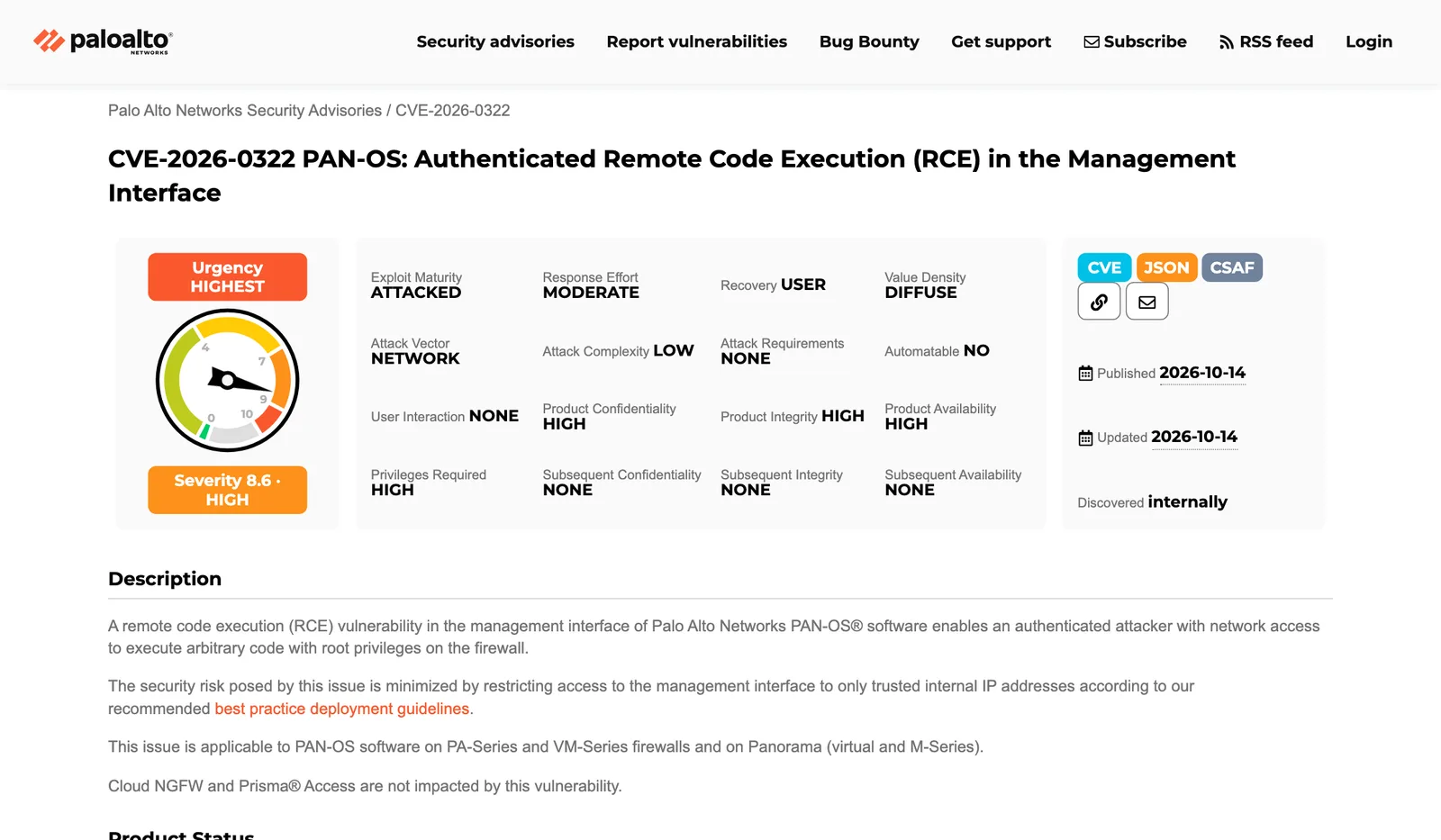Click the Attack Requirements NONE value
Image resolution: width=1441 pixels, height=840 pixels.
746,358
